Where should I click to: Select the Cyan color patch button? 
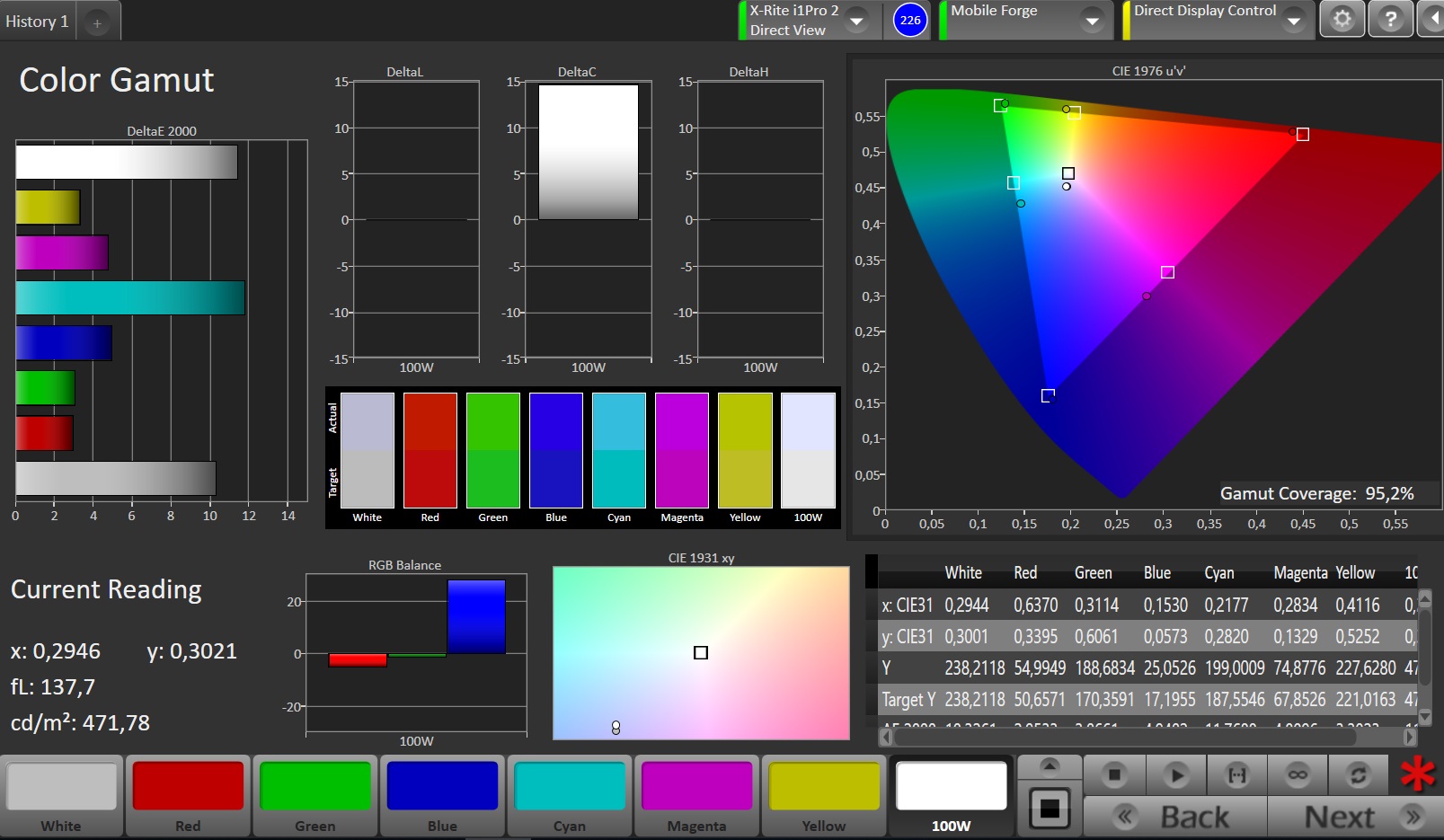pos(570,796)
